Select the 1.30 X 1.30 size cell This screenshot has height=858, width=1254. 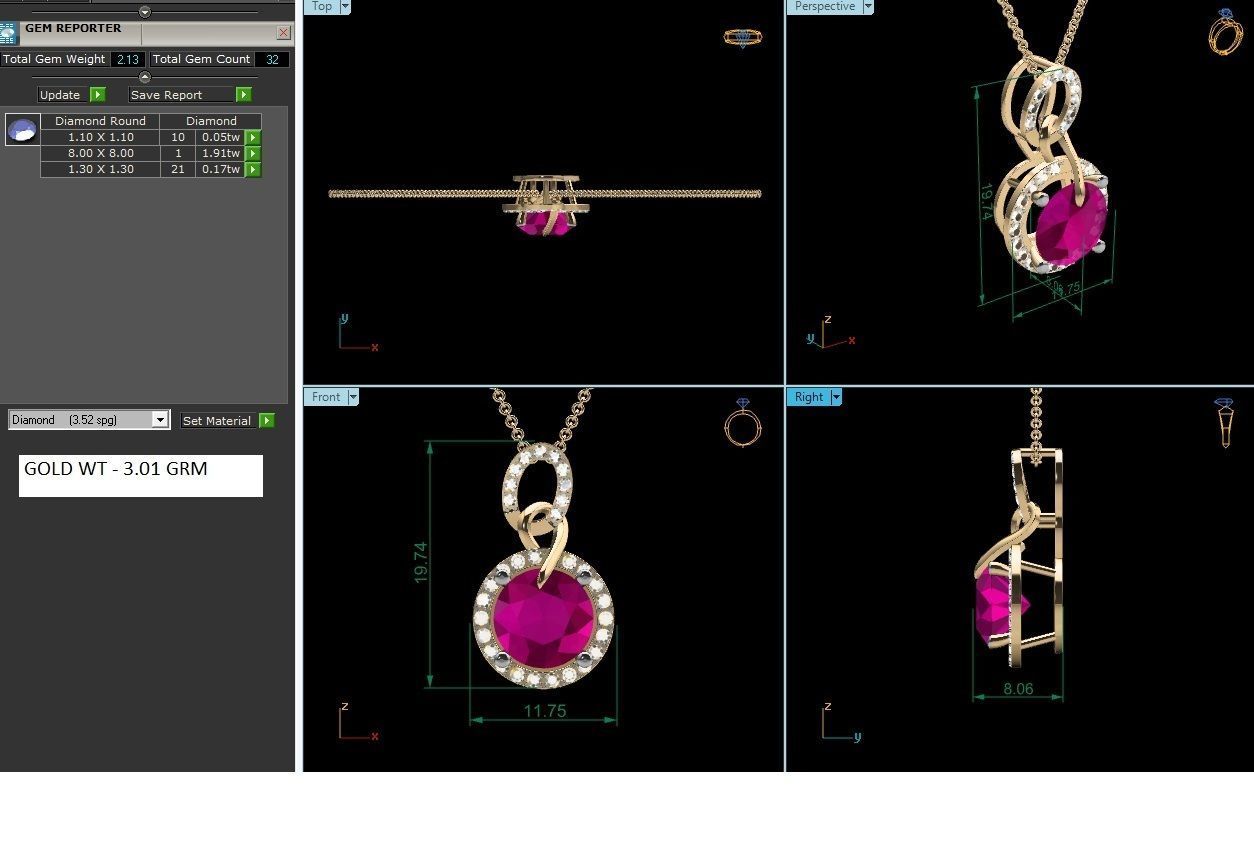100,169
